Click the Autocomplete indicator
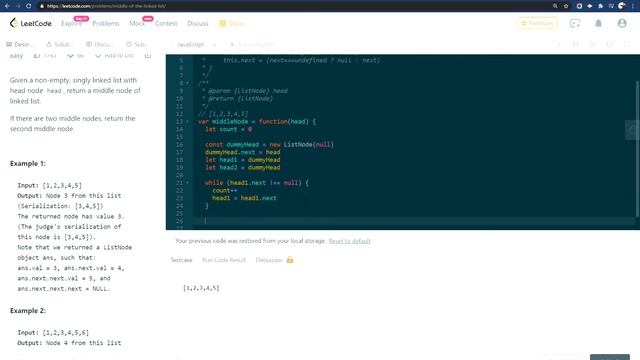640x360 pixels. pyautogui.click(x=253, y=44)
